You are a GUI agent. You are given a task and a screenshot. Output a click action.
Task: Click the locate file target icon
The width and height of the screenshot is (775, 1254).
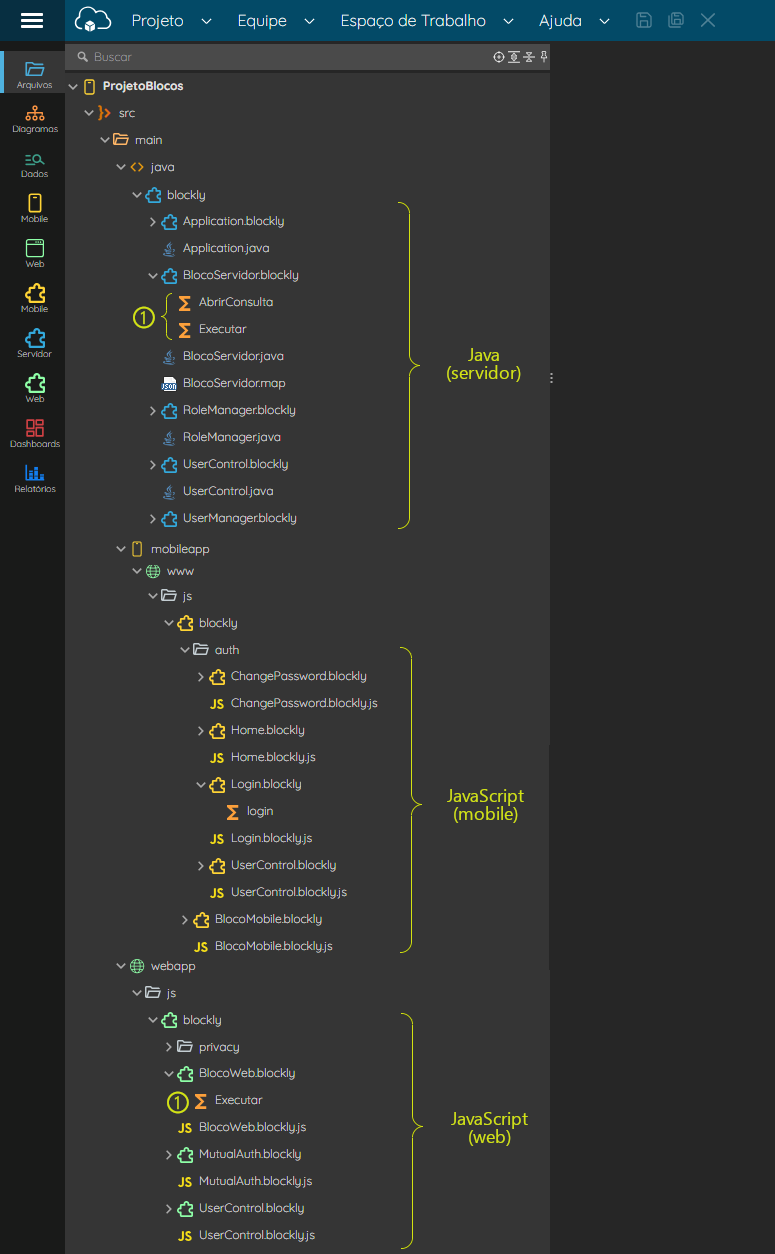tap(499, 57)
